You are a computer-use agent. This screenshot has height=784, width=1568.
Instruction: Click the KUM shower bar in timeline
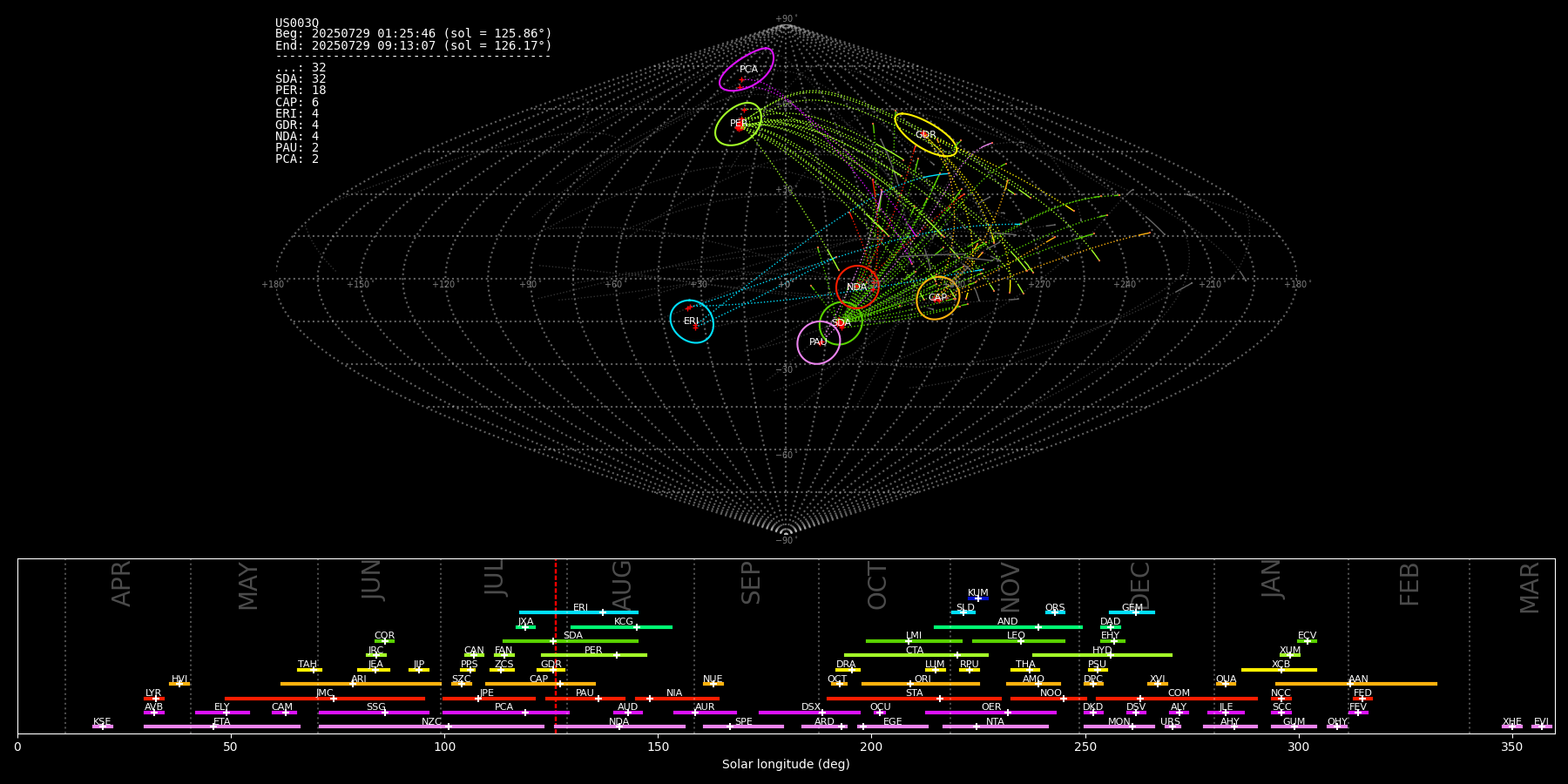pyautogui.click(x=977, y=598)
